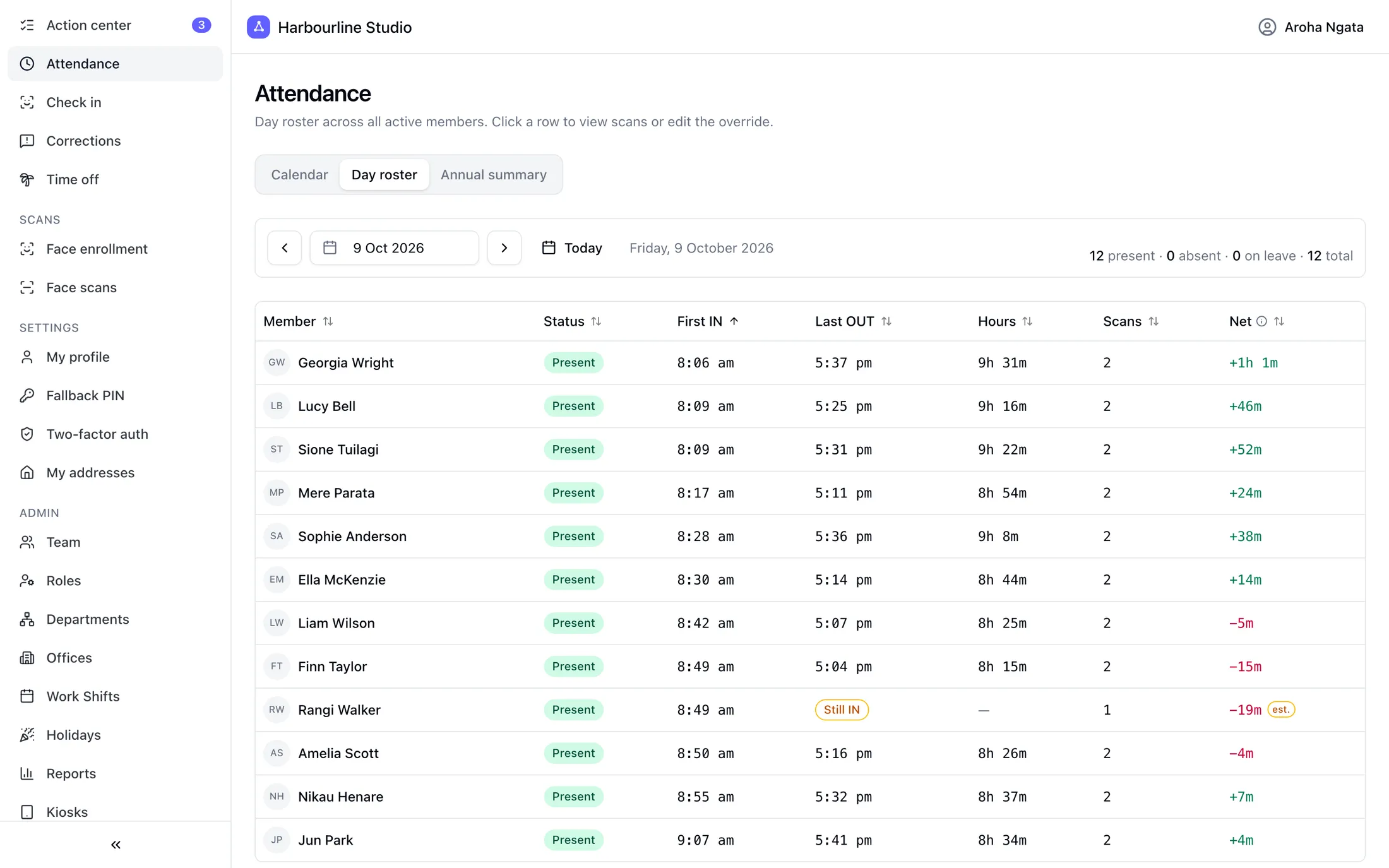Click Georgia Wright's GW avatar
The image size is (1389, 868).
point(277,362)
